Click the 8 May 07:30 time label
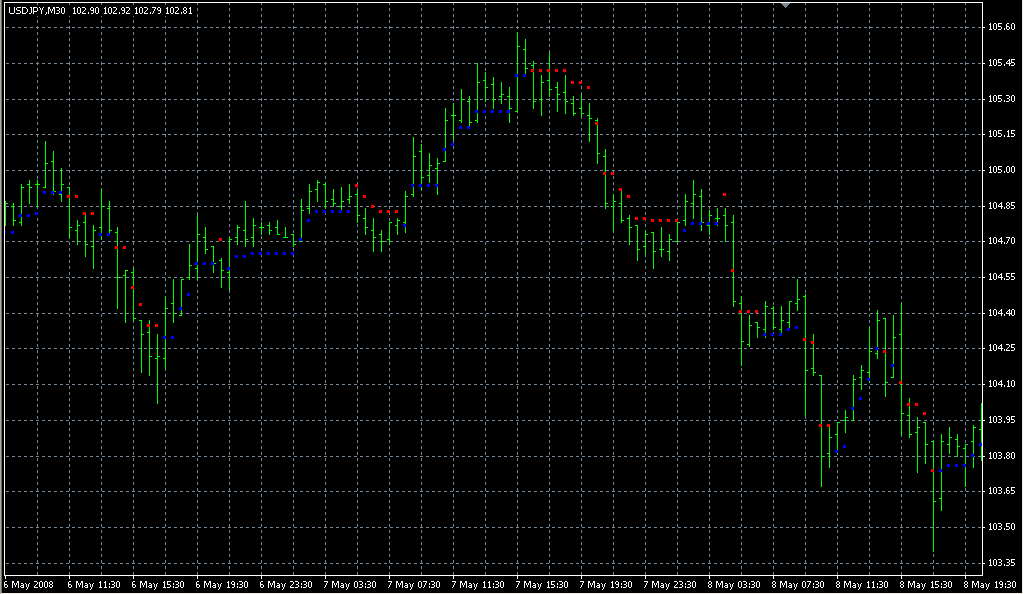 (798, 584)
